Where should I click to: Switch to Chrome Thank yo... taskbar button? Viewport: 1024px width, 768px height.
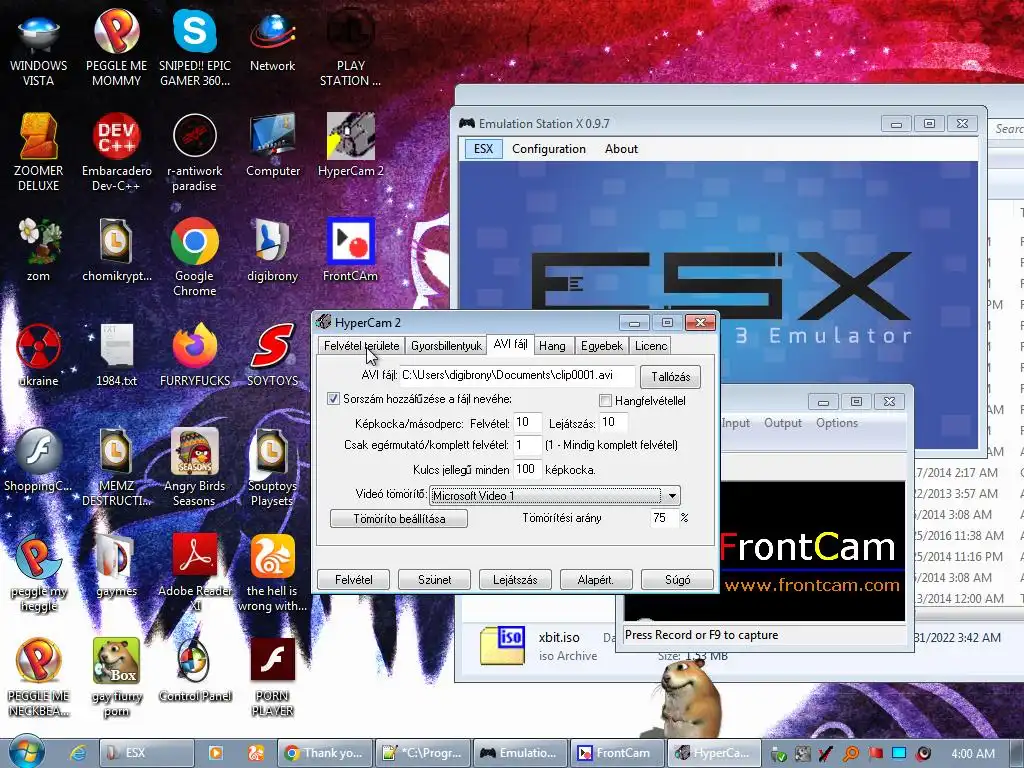pos(325,753)
